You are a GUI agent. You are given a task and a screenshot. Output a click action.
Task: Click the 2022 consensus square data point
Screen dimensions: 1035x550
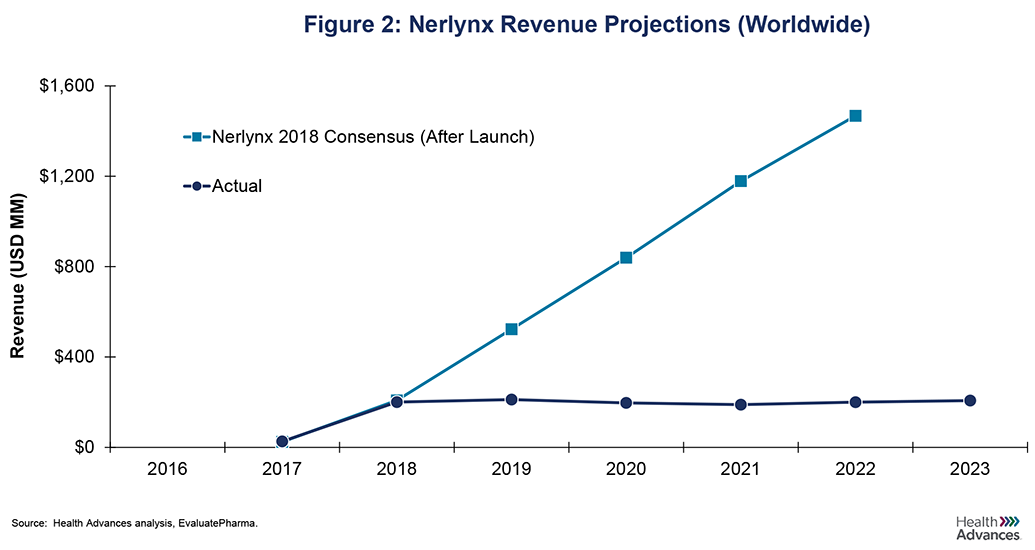tap(855, 116)
